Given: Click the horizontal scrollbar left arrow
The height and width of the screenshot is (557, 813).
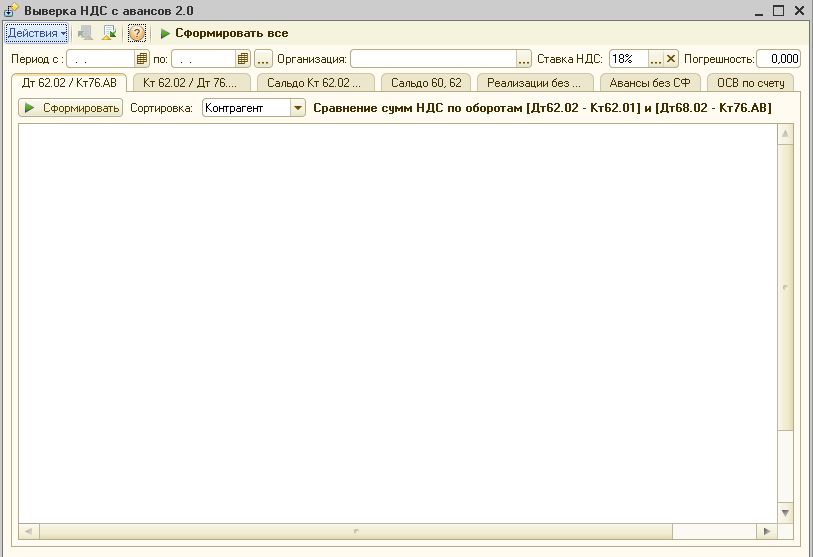Looking at the screenshot, I should click(29, 531).
